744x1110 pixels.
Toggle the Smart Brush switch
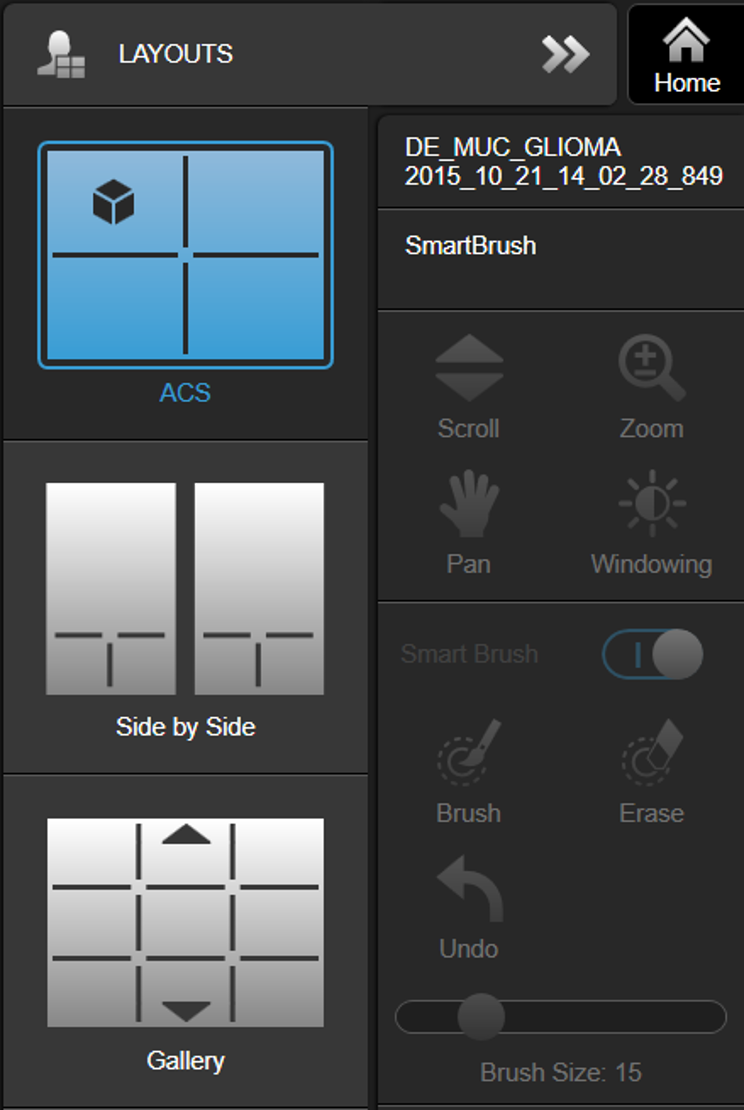pyautogui.click(x=652, y=654)
